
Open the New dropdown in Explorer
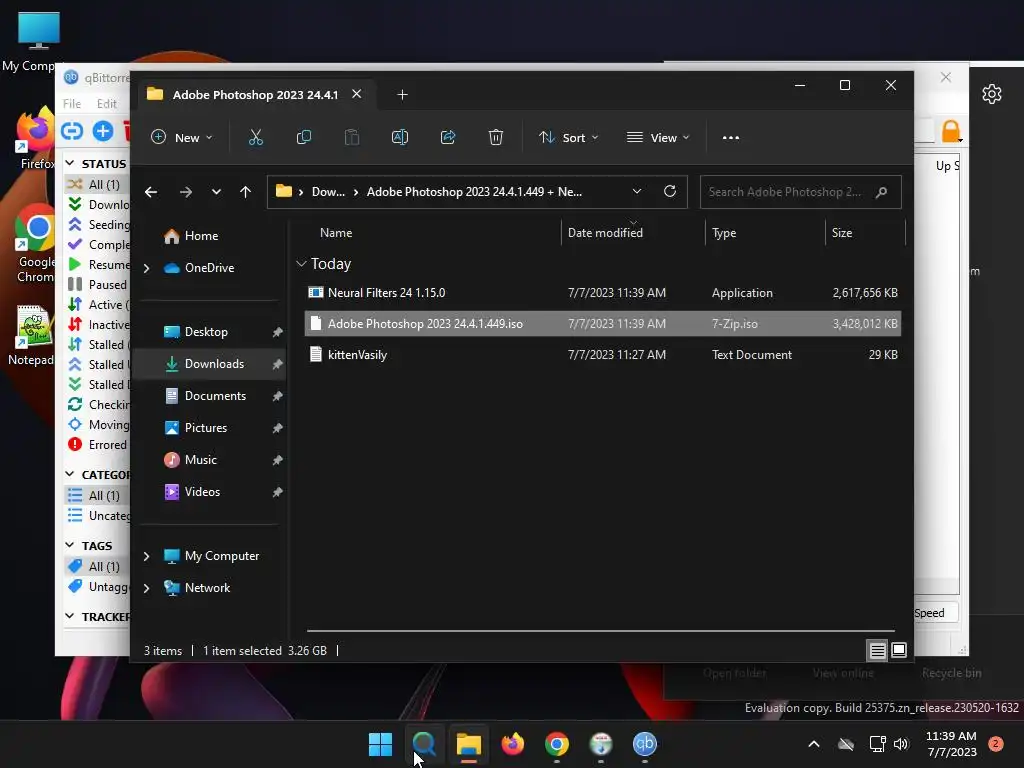tap(182, 138)
